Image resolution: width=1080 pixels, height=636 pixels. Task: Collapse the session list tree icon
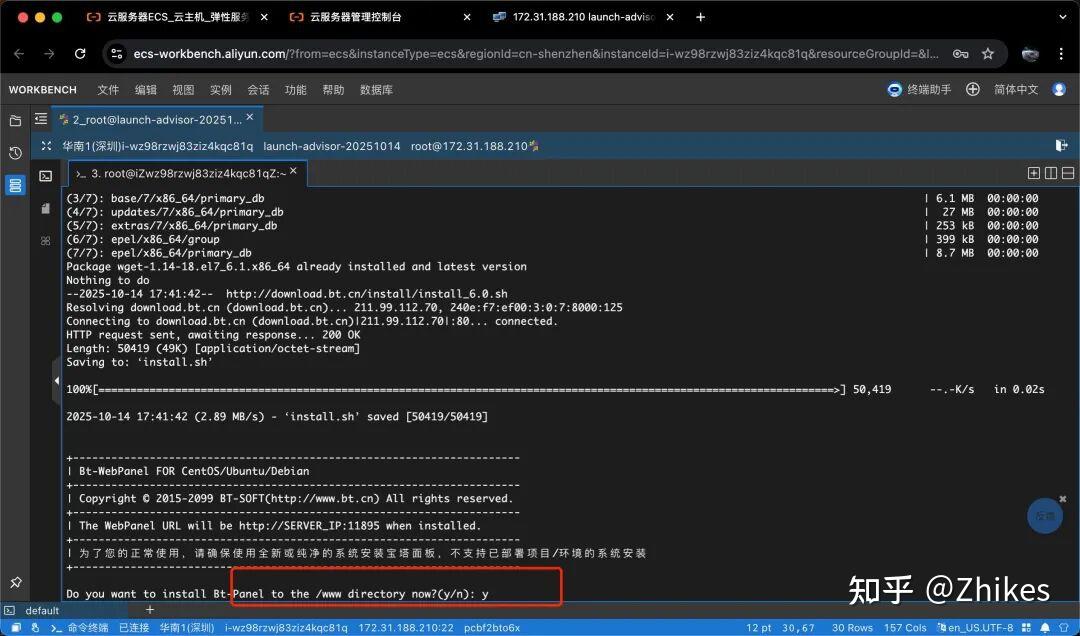(41, 119)
